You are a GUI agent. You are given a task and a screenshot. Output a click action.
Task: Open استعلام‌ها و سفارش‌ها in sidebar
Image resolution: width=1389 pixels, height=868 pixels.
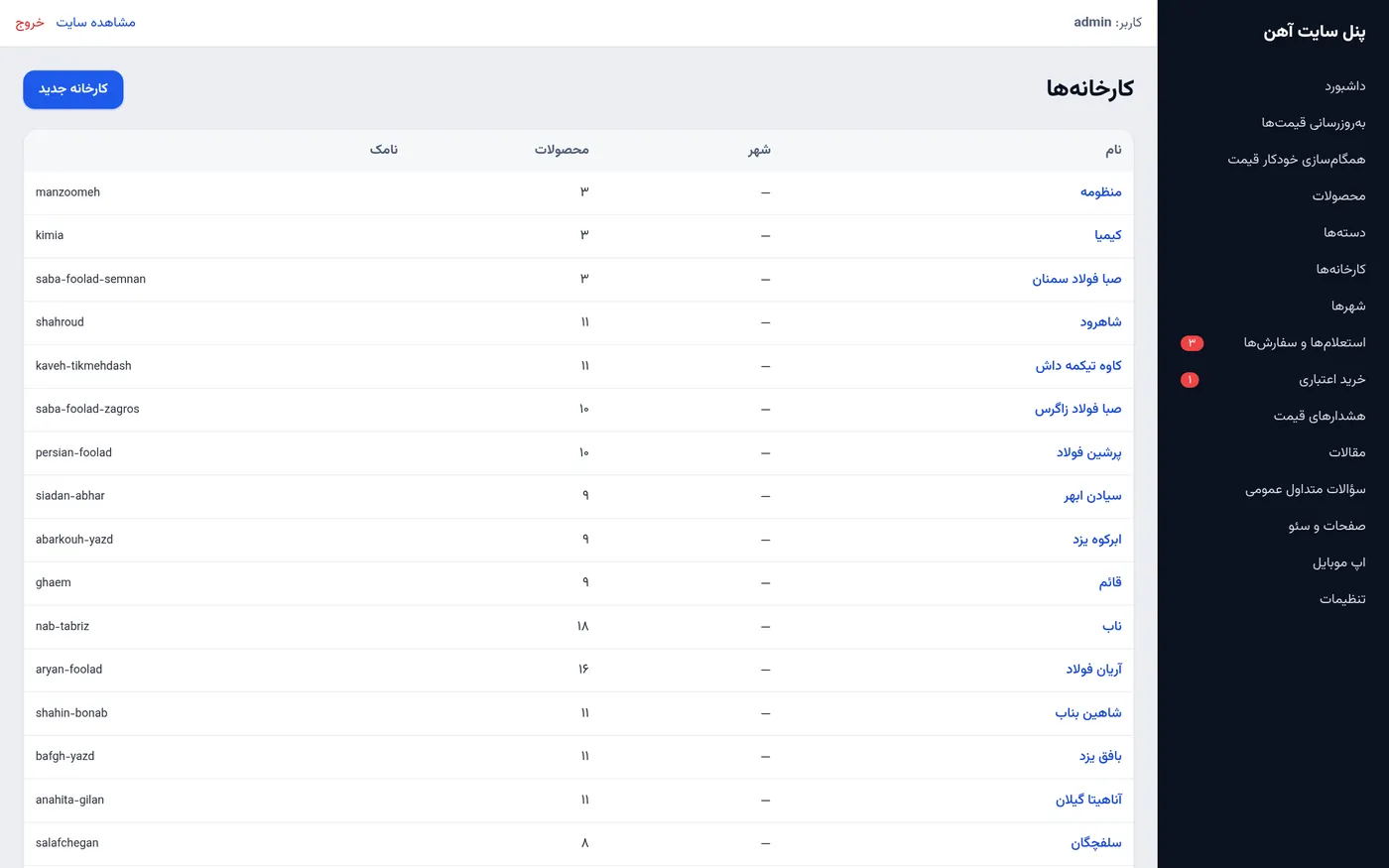click(x=1305, y=343)
